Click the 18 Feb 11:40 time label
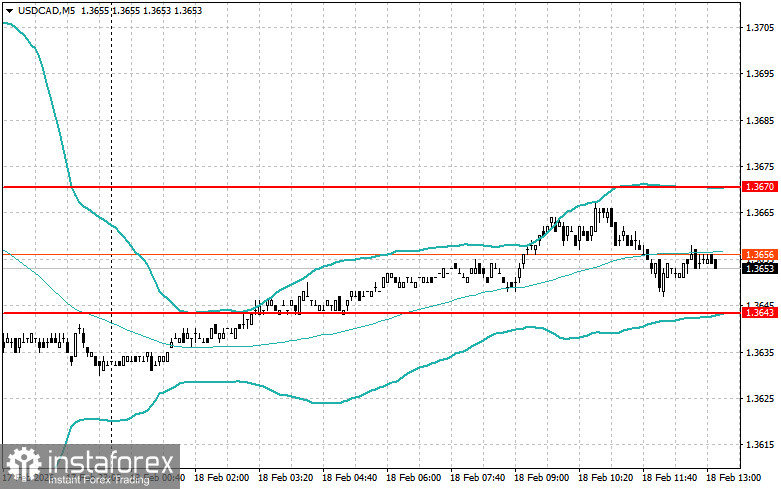781x489 pixels. pyautogui.click(x=669, y=478)
